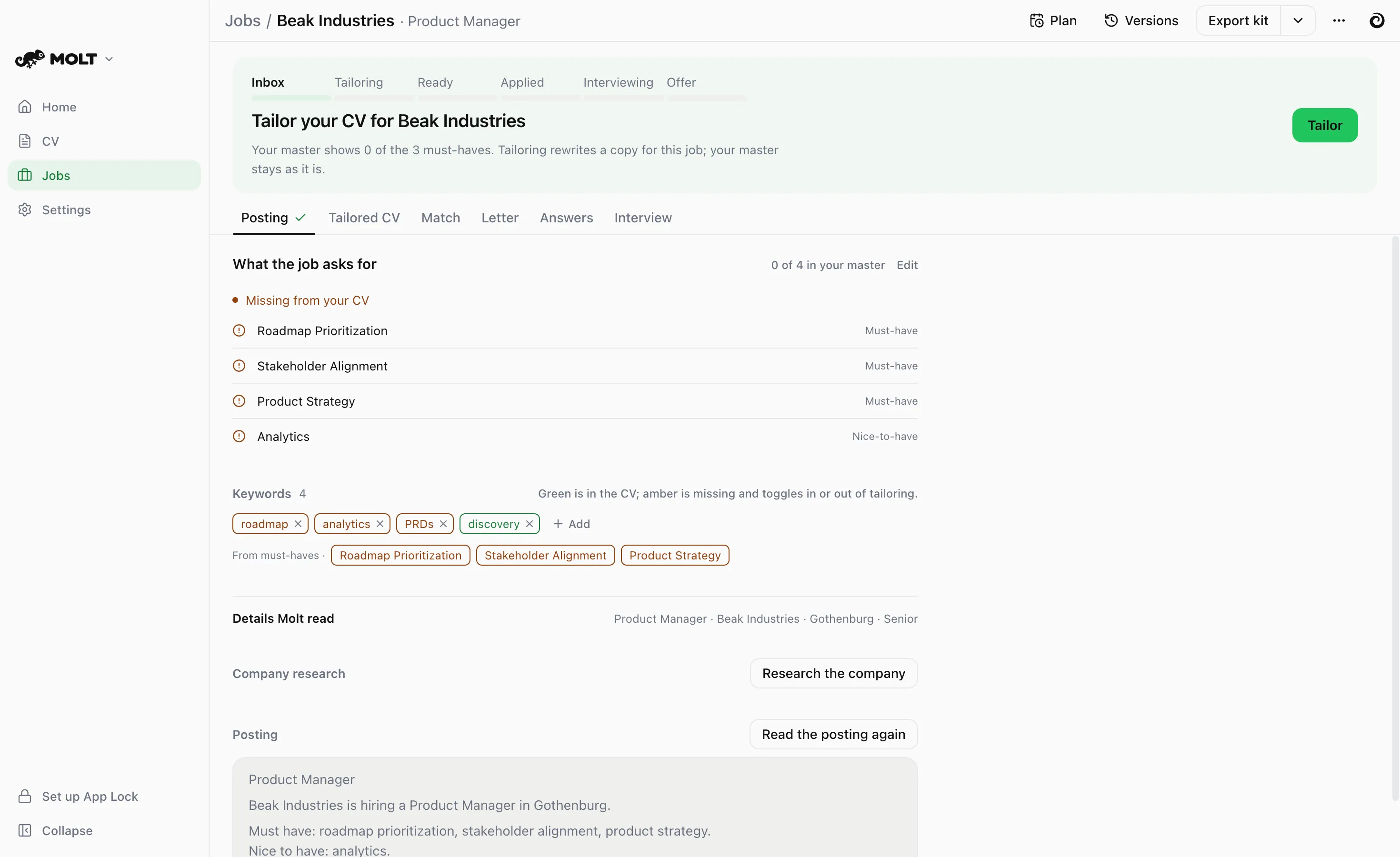Go to the Jobs breadcrumb link

click(x=242, y=20)
